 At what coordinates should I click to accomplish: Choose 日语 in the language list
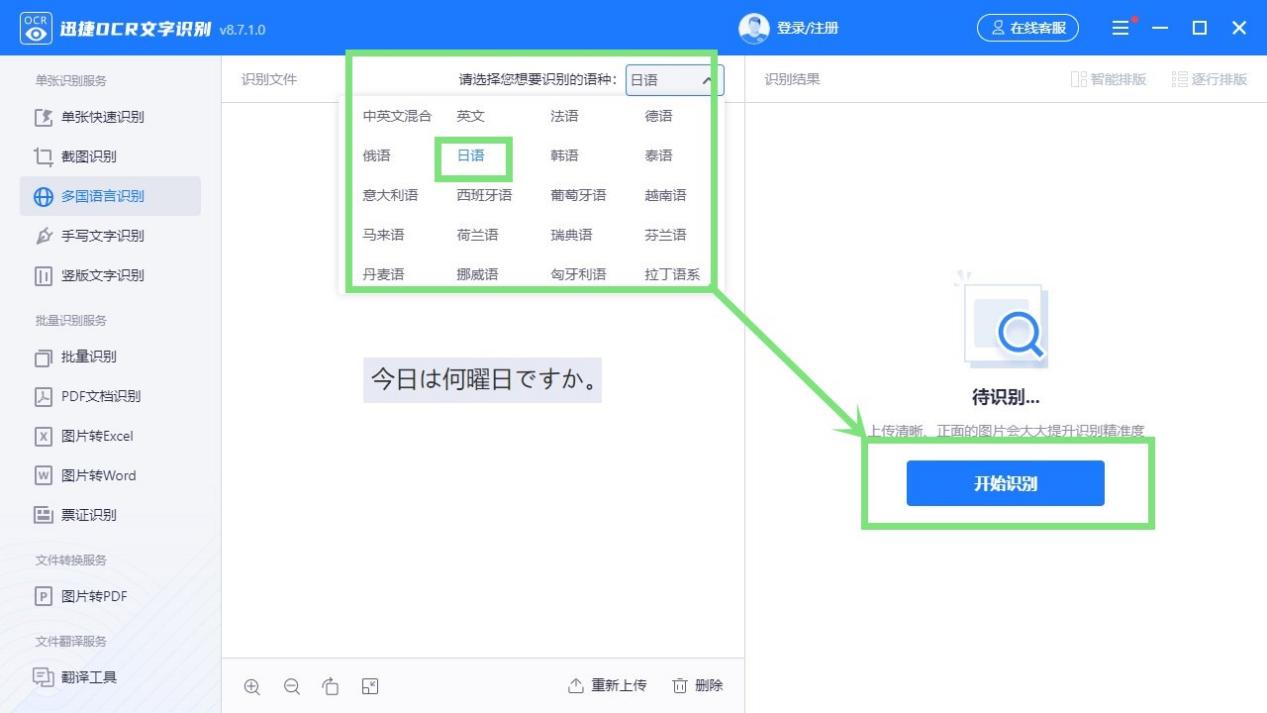tap(471, 156)
